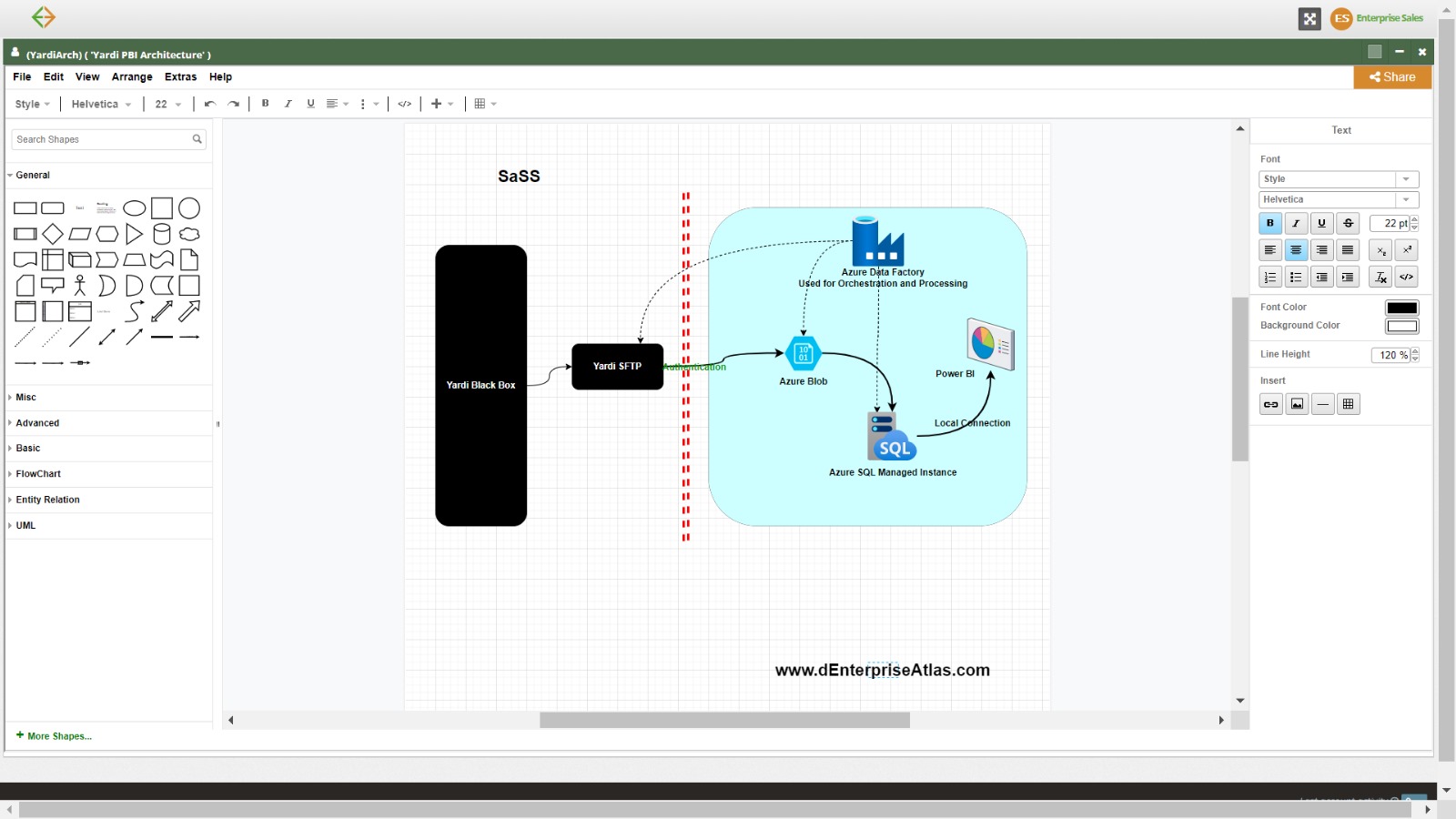Insert a horizontal rule from Insert section

(x=1323, y=404)
